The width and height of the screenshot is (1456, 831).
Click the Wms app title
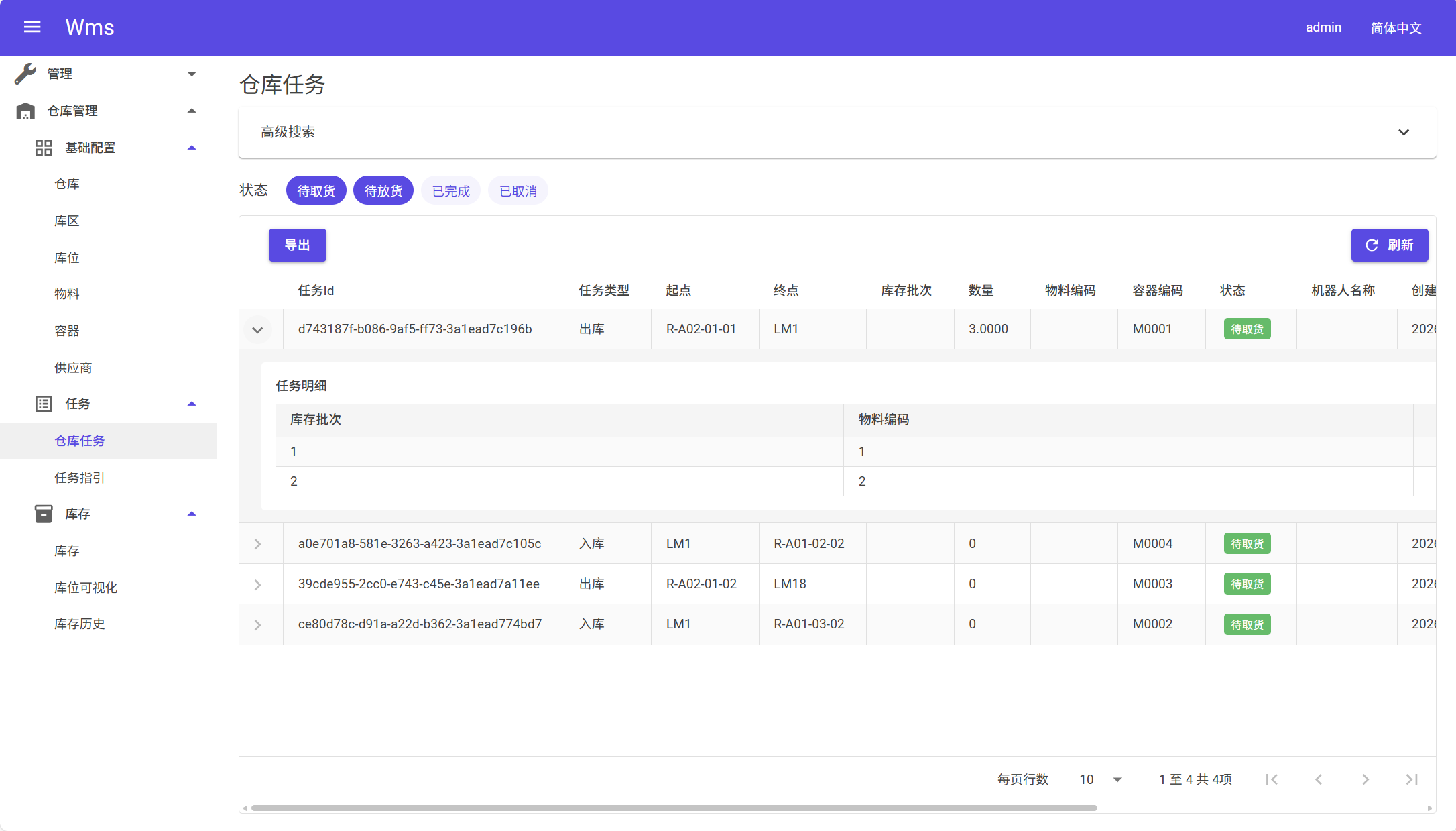tap(90, 27)
